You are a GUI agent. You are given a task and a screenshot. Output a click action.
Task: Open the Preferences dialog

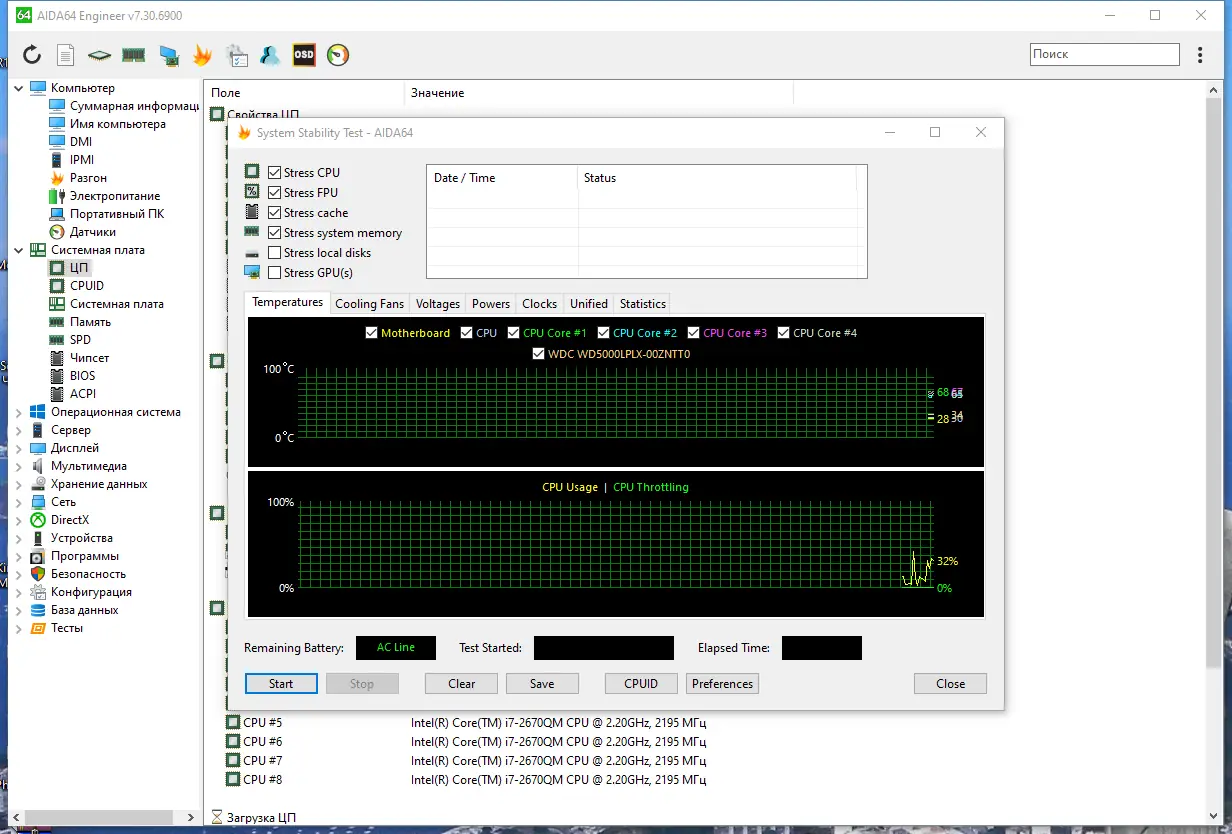point(722,683)
